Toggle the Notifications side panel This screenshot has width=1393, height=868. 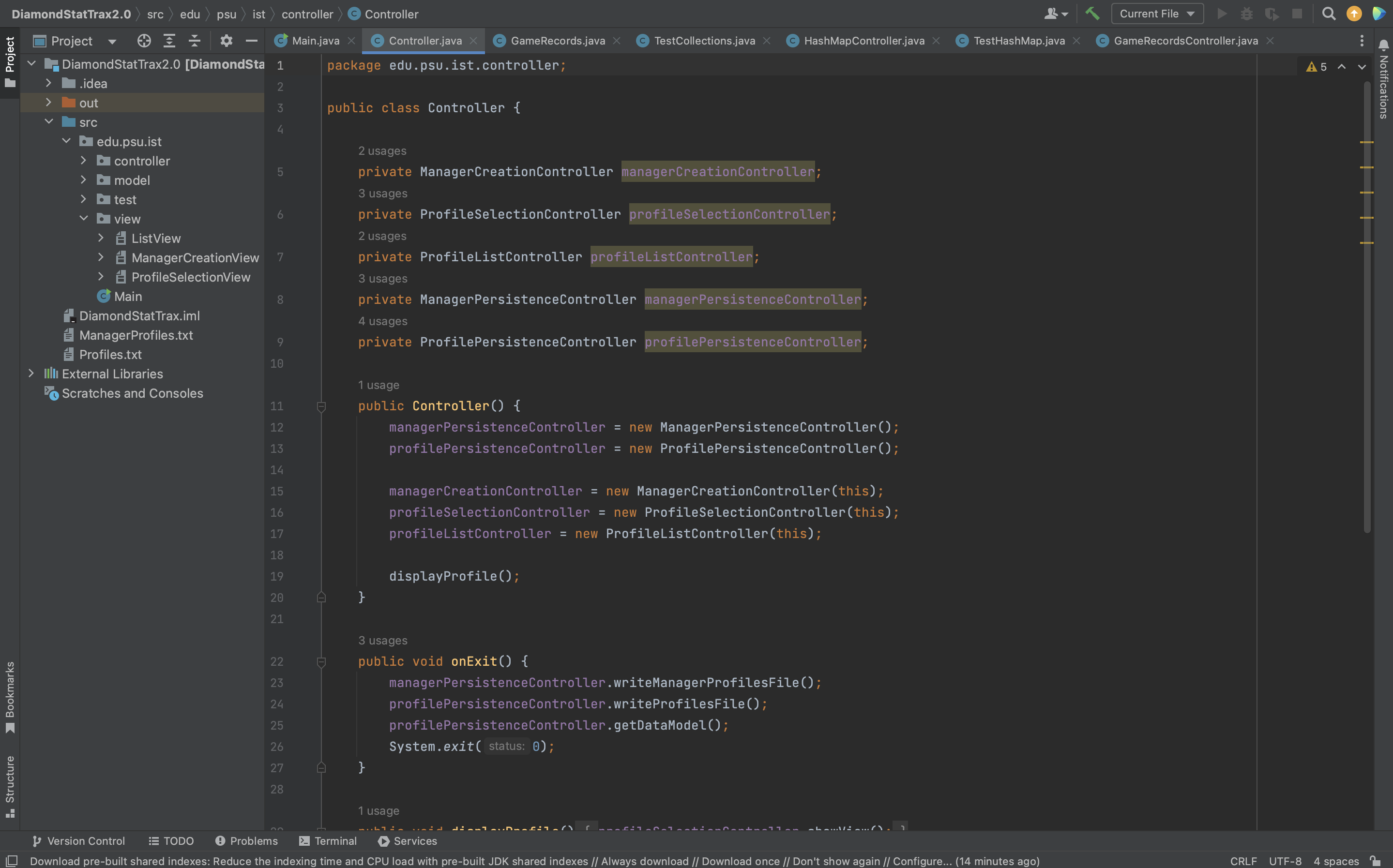pyautogui.click(x=1384, y=79)
